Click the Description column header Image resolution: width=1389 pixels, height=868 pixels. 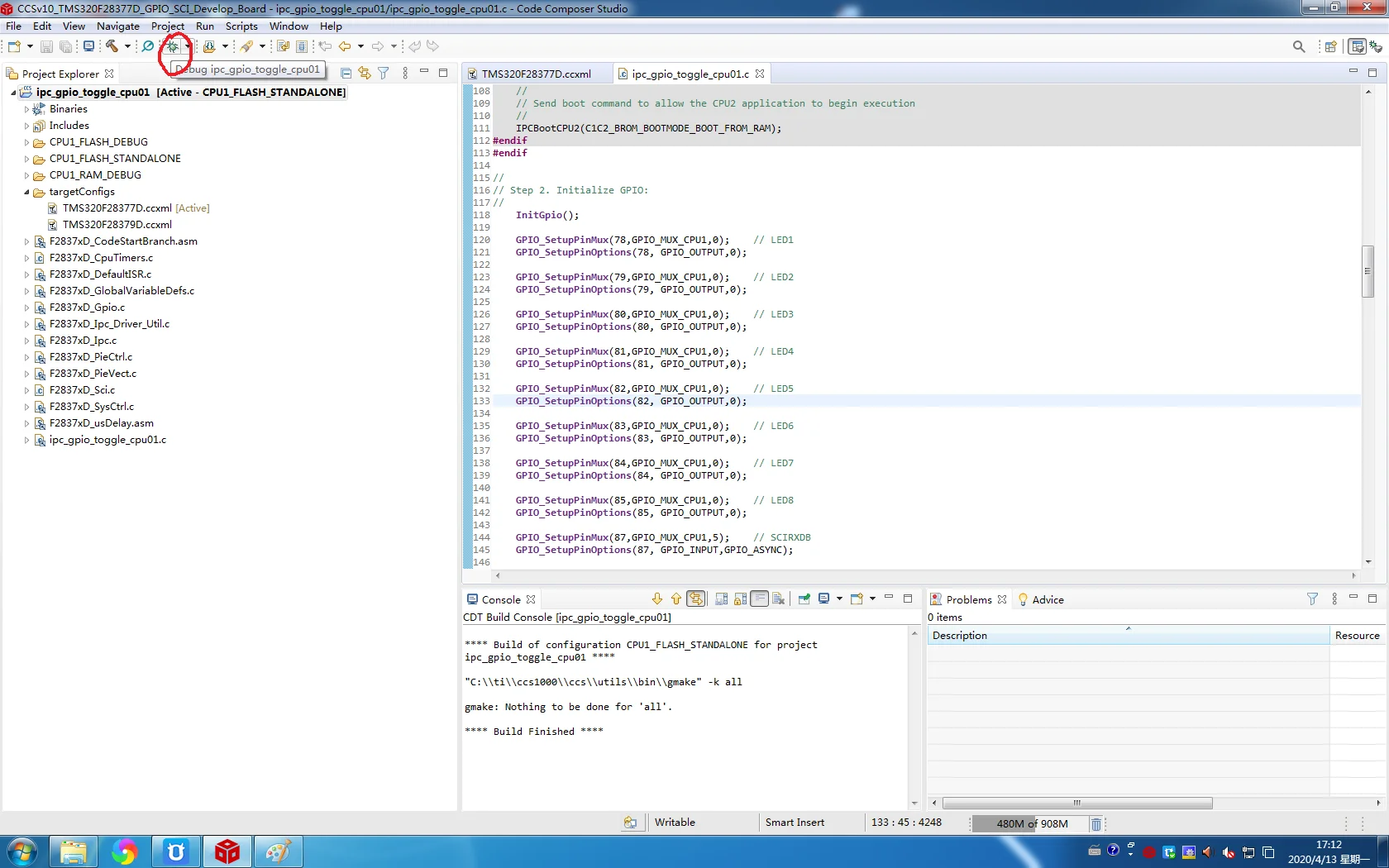pyautogui.click(x=1128, y=635)
